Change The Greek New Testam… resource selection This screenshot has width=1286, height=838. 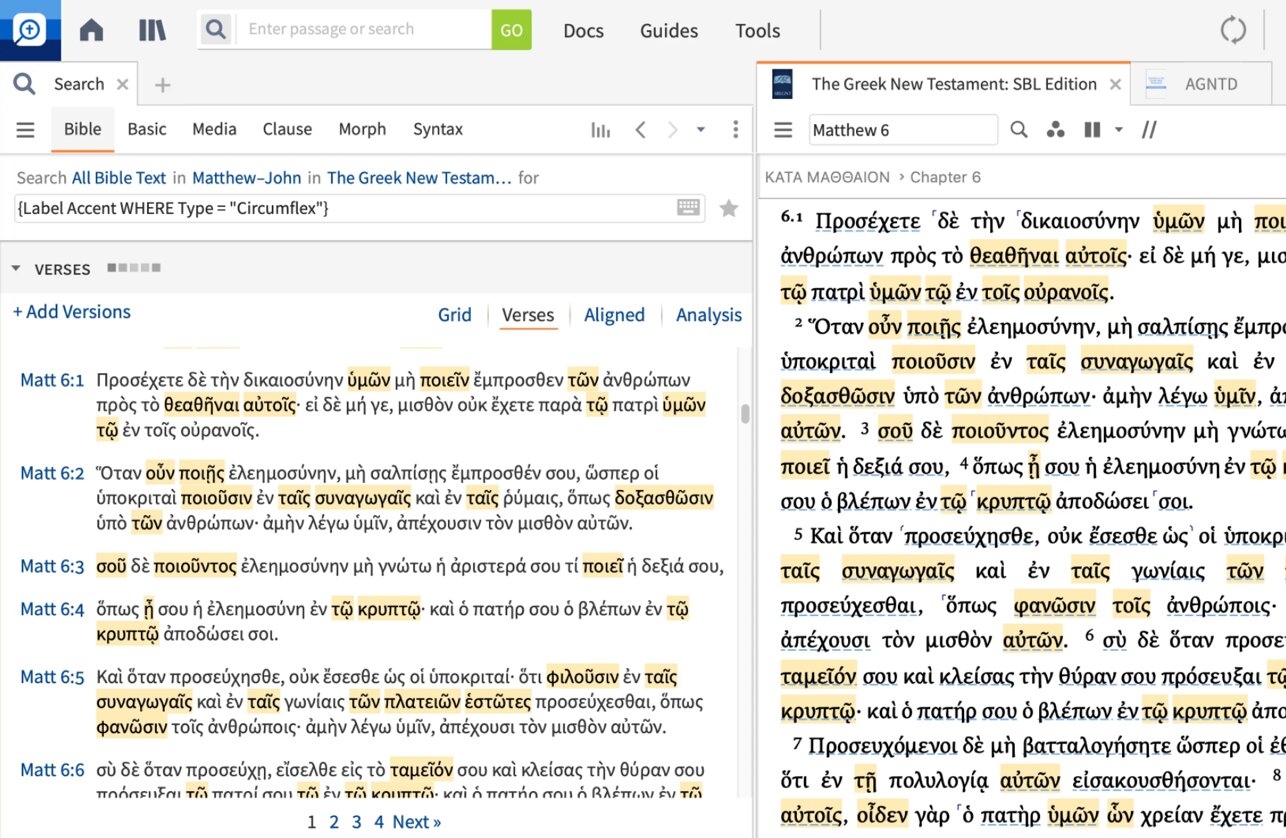pos(419,178)
